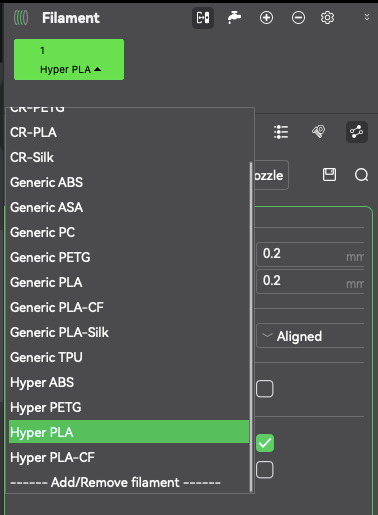Click the filament sync icon in header
The height and width of the screenshot is (515, 378).
point(203,18)
